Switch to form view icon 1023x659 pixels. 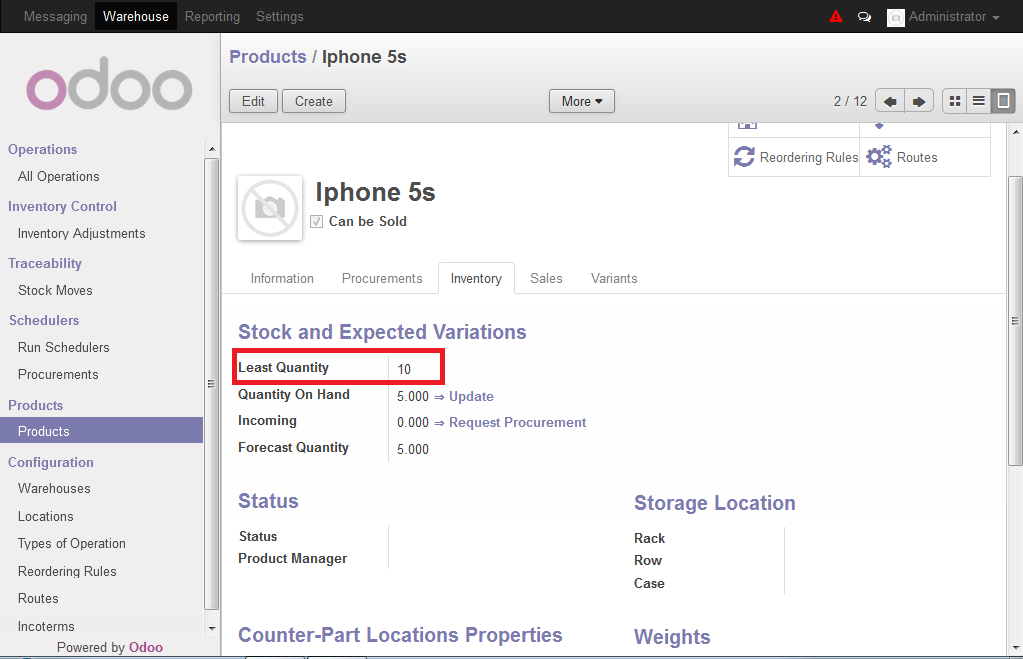(1003, 101)
